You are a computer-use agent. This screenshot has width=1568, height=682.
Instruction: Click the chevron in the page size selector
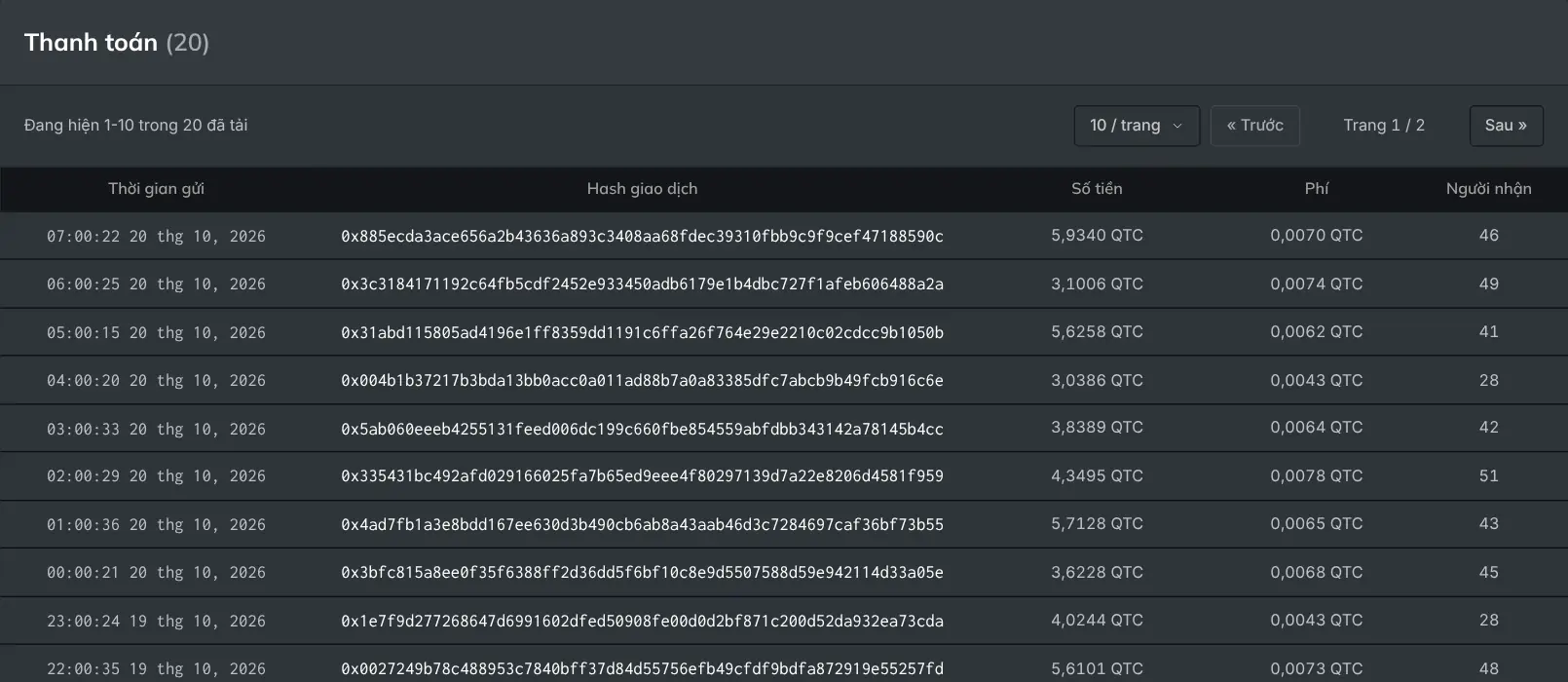(x=1177, y=126)
